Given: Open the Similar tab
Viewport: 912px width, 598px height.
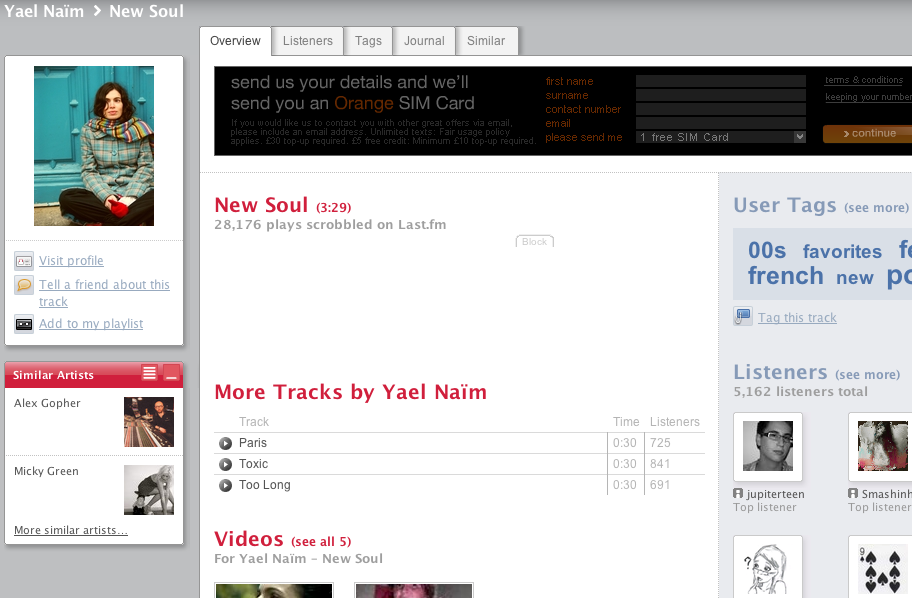Looking at the screenshot, I should click(486, 41).
